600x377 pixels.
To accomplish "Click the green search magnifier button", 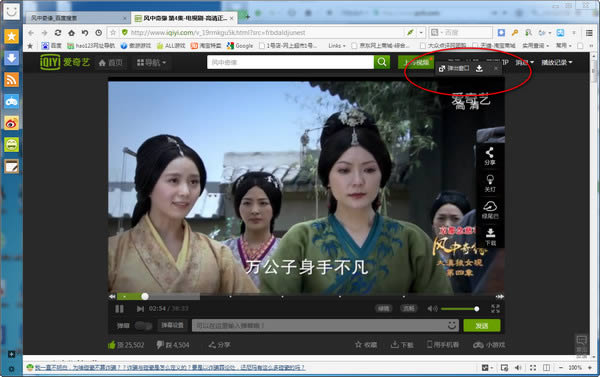I will pyautogui.click(x=382, y=62).
